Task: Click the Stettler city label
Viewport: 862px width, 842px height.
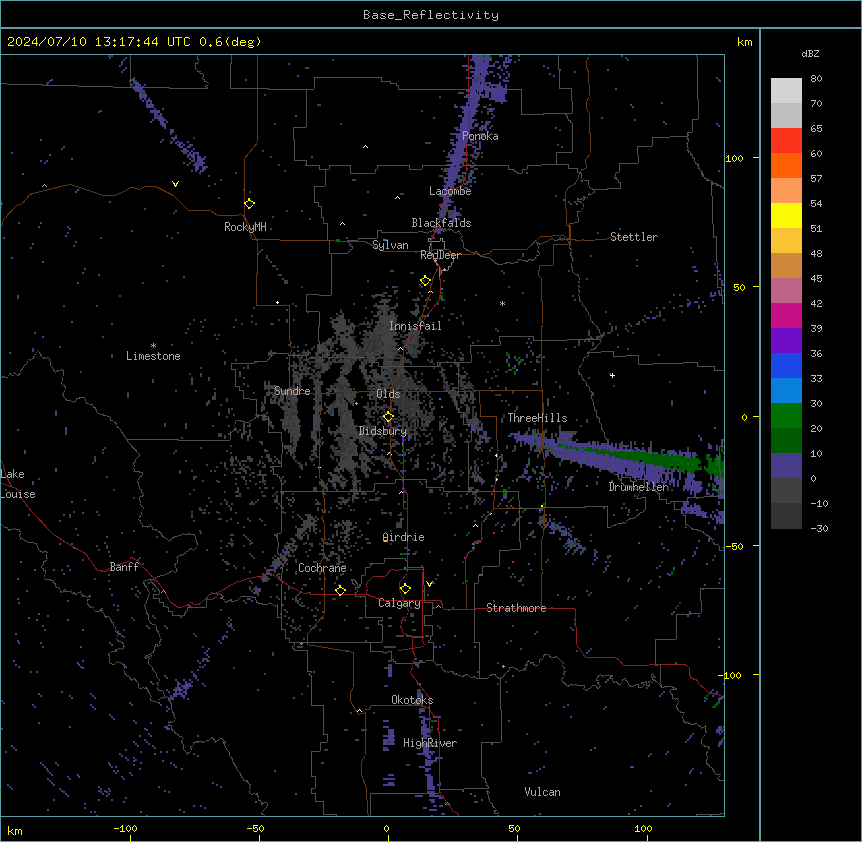Action: [634, 237]
